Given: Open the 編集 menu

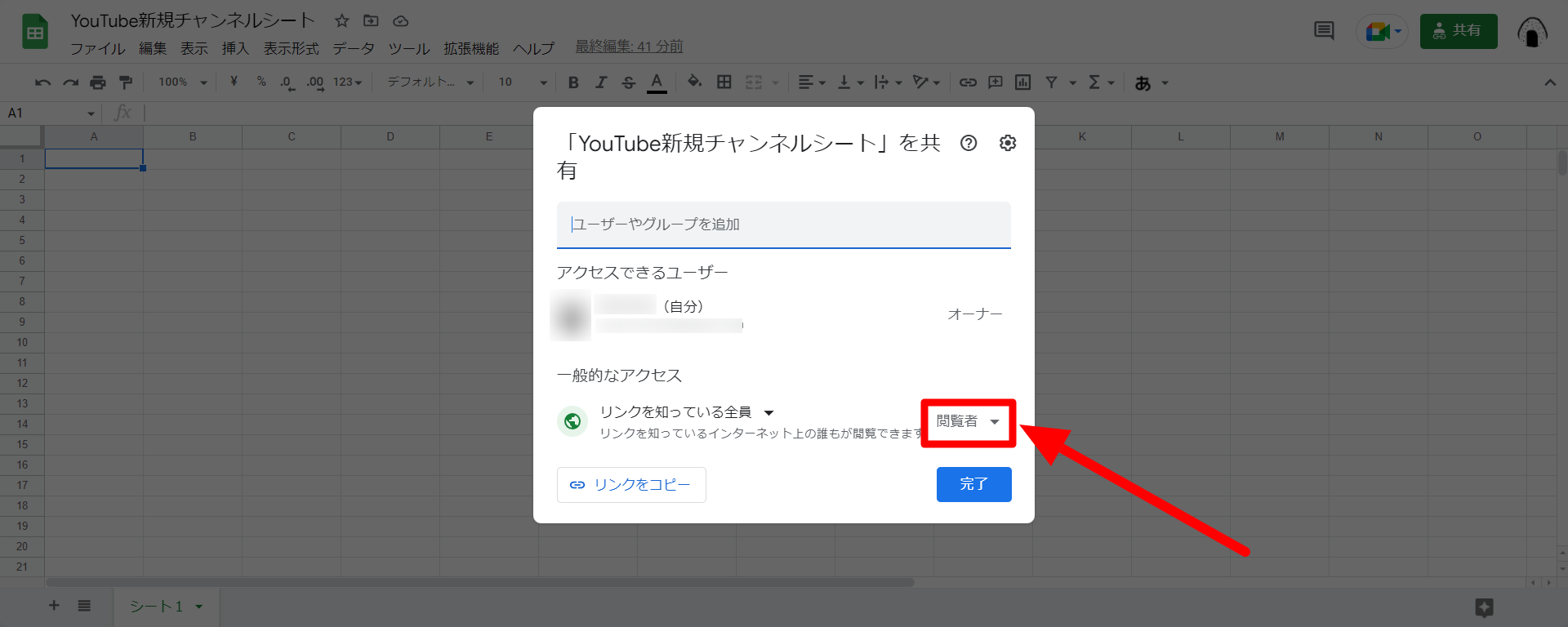Looking at the screenshot, I should tap(153, 49).
